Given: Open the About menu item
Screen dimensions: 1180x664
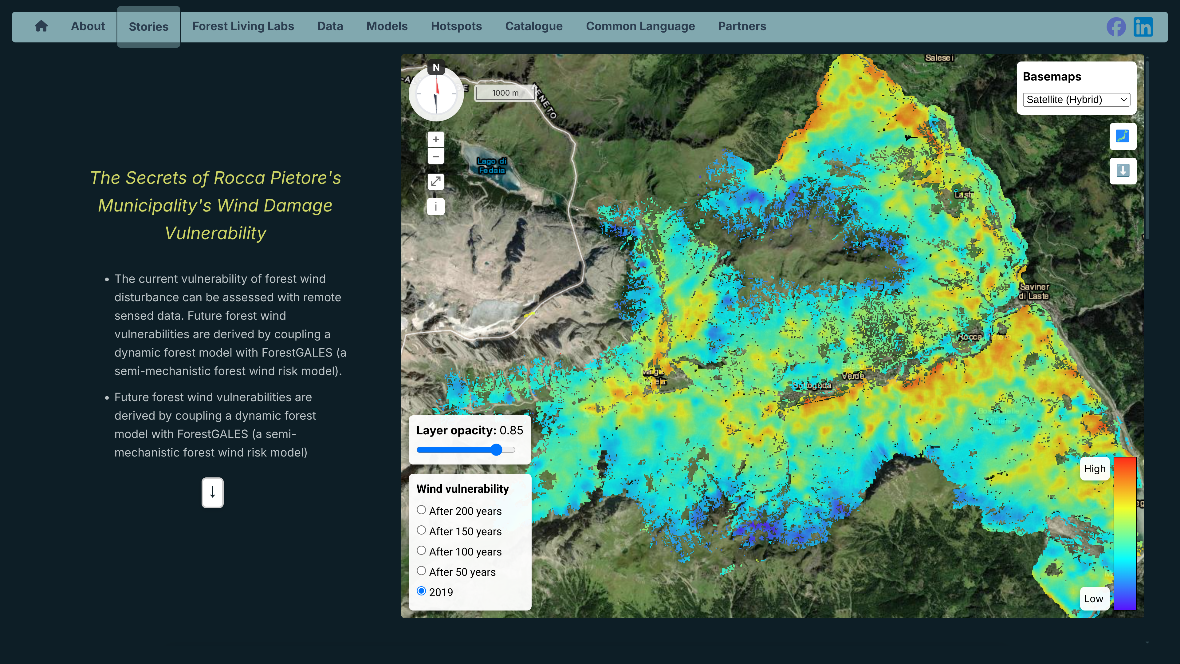Looking at the screenshot, I should (x=88, y=26).
